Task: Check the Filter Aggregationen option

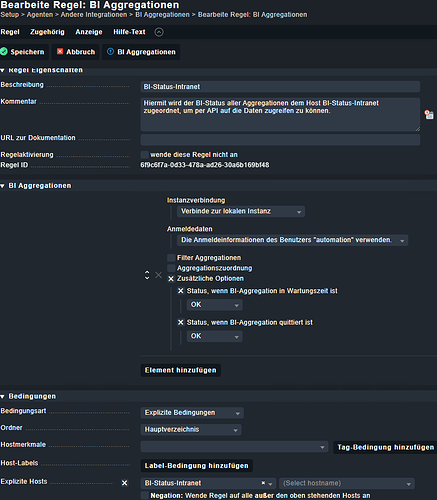Action: click(171, 258)
